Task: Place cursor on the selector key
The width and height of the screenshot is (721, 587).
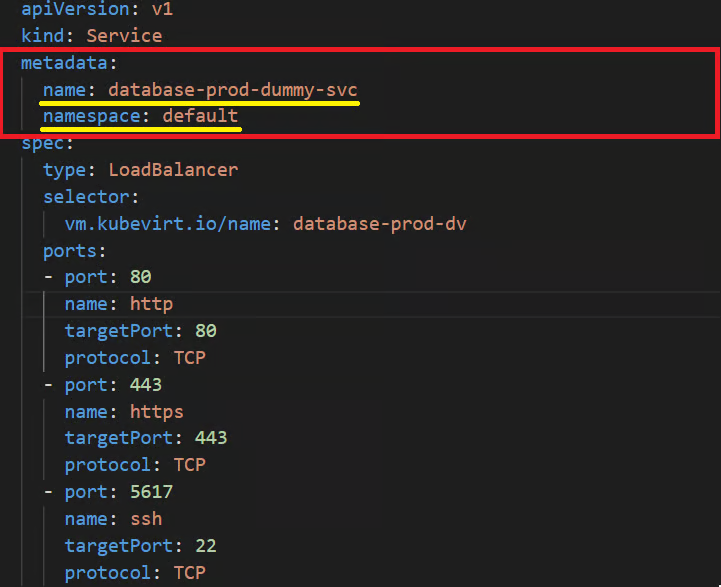Action: (x=86, y=197)
